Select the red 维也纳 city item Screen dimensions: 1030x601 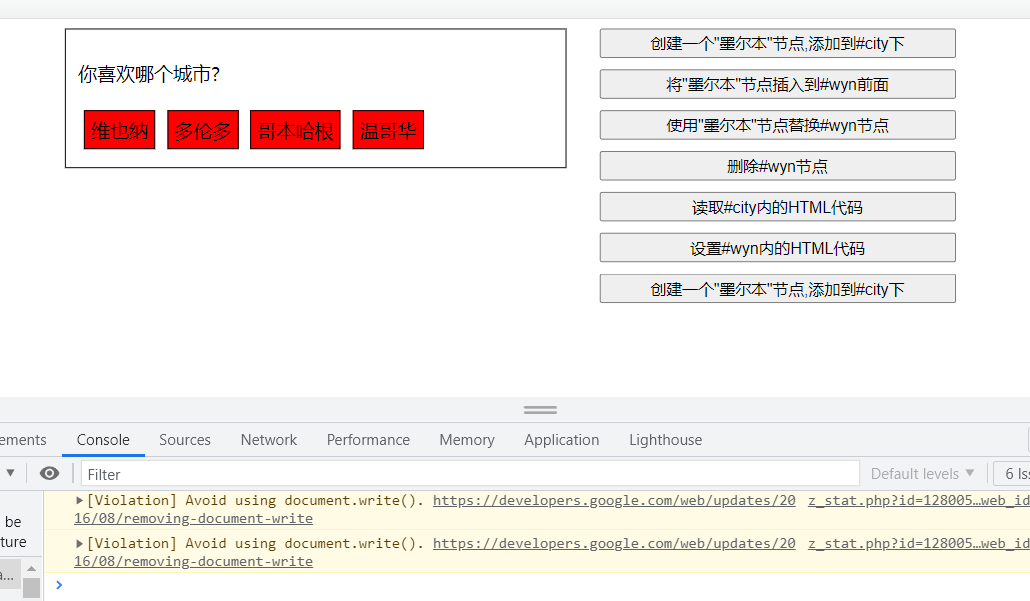pos(120,130)
